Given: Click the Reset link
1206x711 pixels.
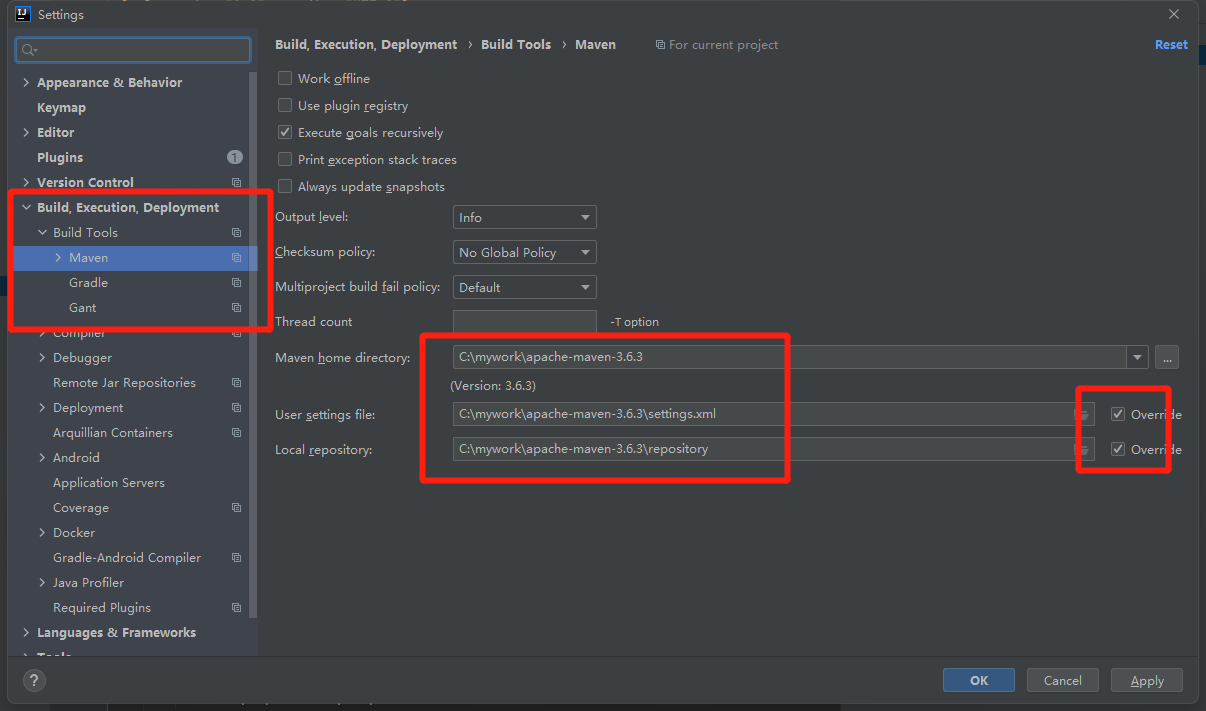Looking at the screenshot, I should coord(1171,44).
